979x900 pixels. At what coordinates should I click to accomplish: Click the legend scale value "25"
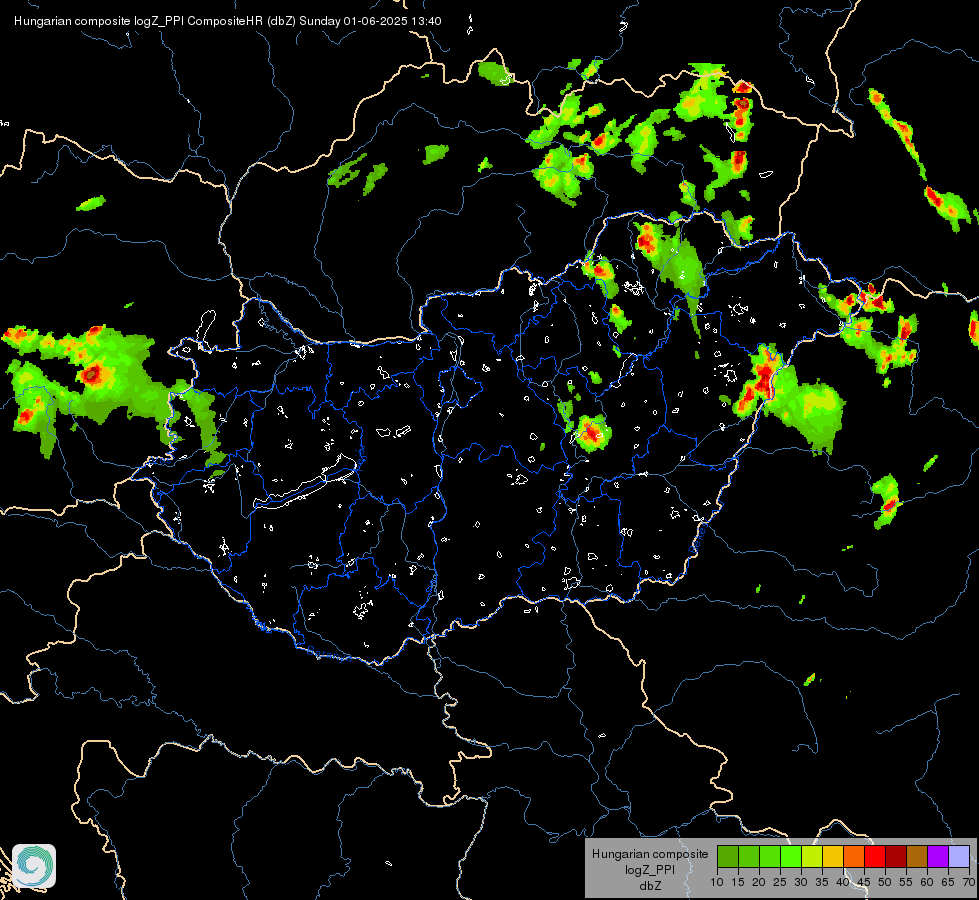780,882
